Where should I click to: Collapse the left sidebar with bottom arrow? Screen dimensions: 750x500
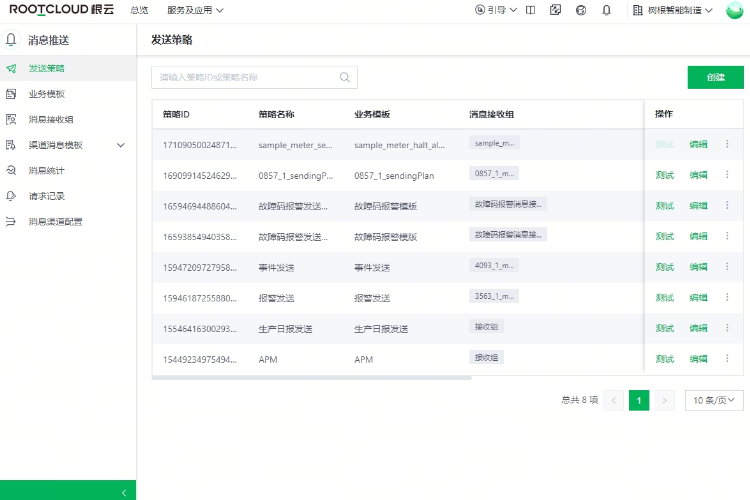coord(123,491)
